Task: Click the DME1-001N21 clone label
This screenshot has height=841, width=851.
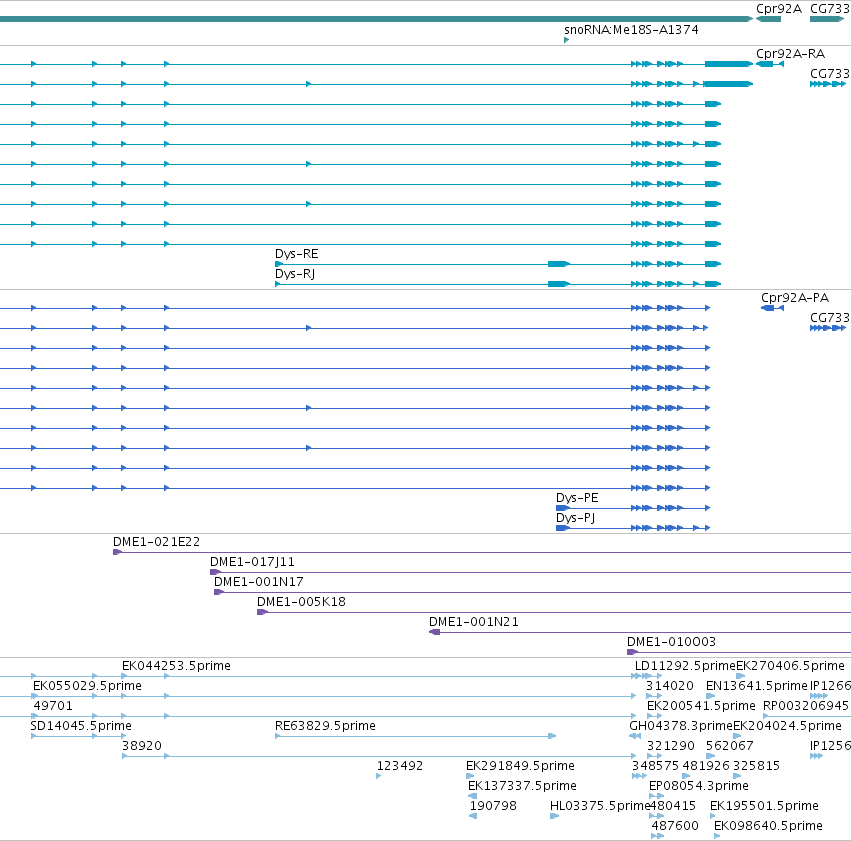Action: (x=474, y=622)
